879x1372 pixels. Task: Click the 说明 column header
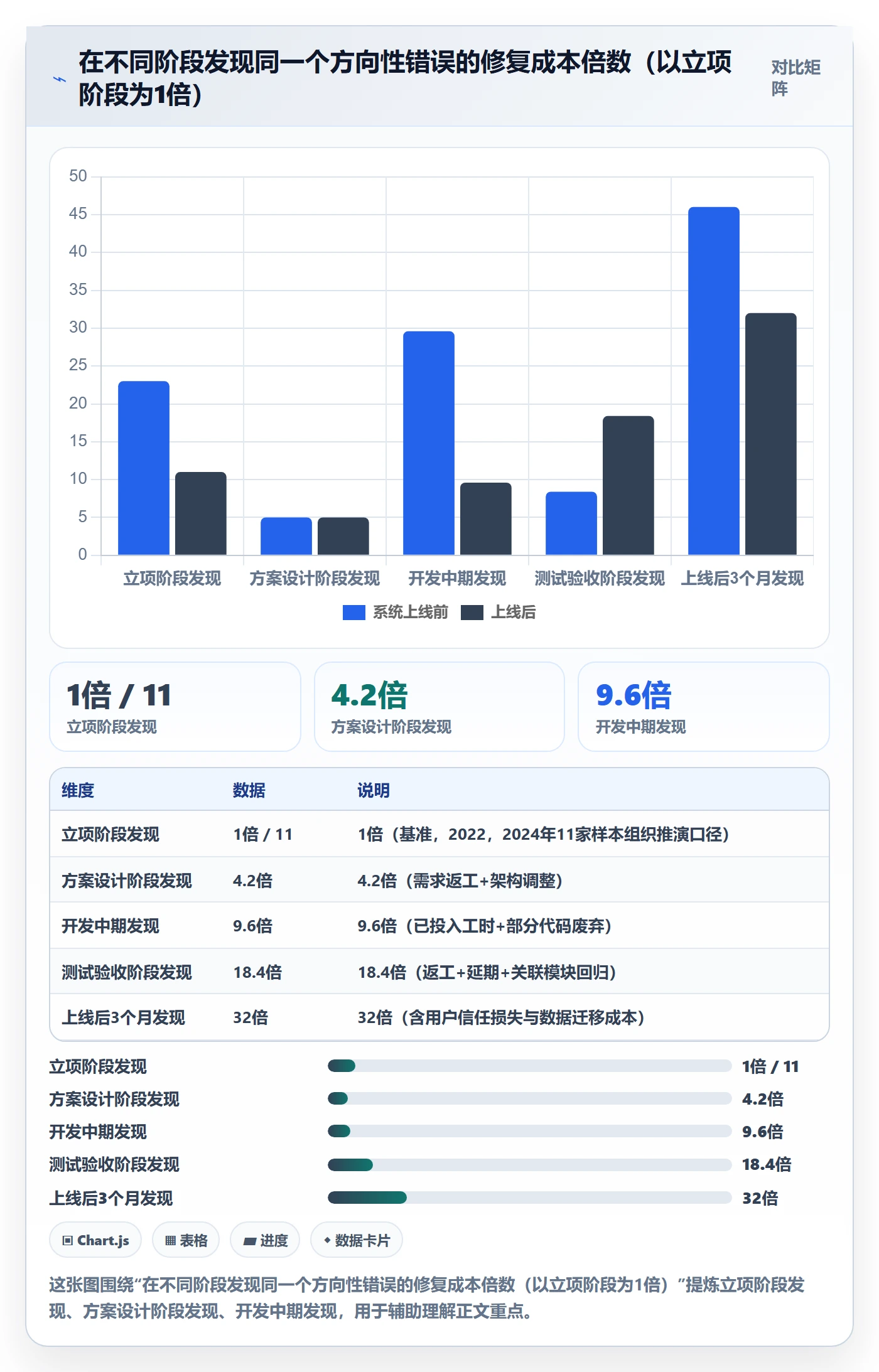point(374,790)
